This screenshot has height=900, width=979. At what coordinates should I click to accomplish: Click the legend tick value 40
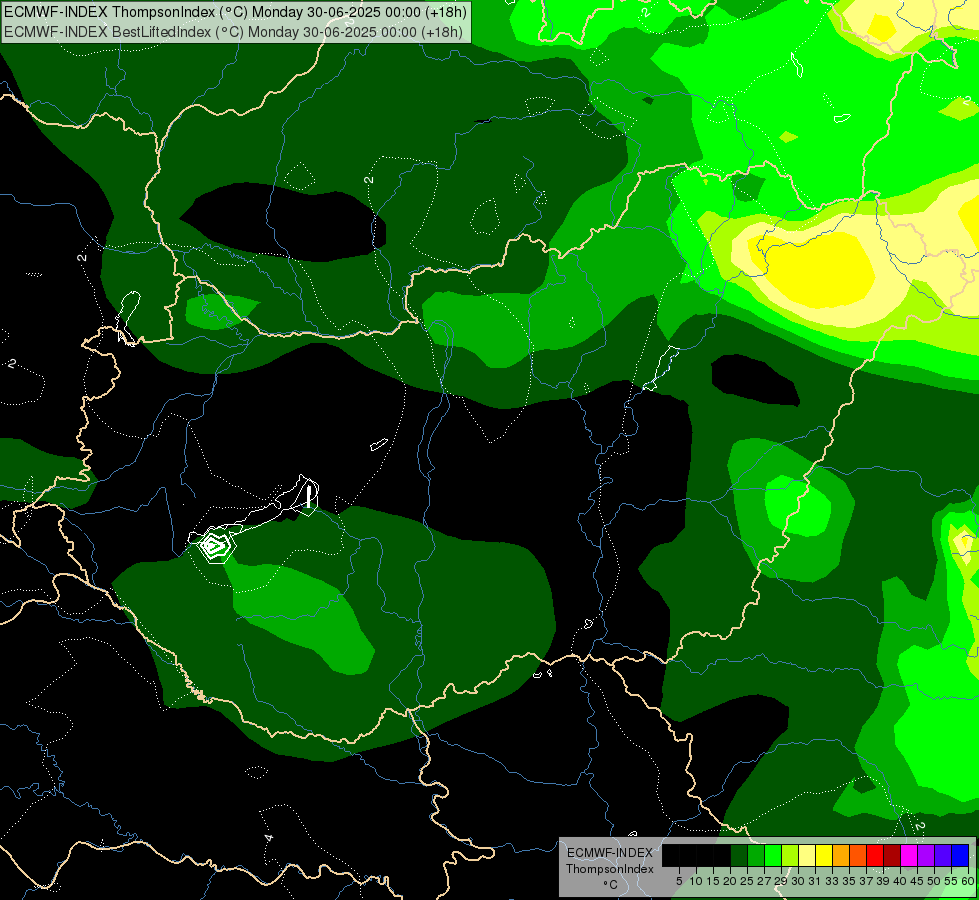tap(900, 881)
